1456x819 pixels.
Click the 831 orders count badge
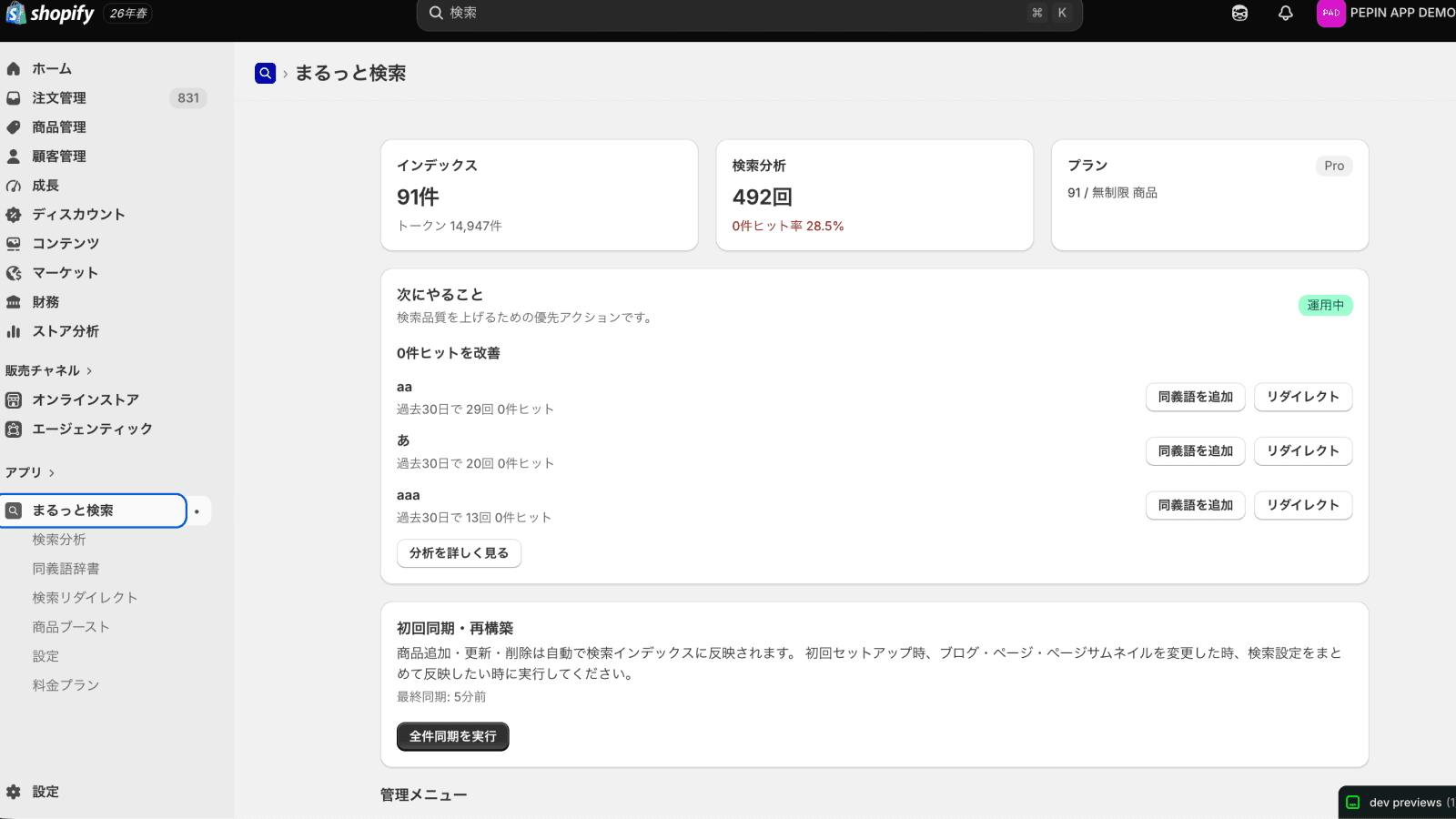tap(188, 98)
